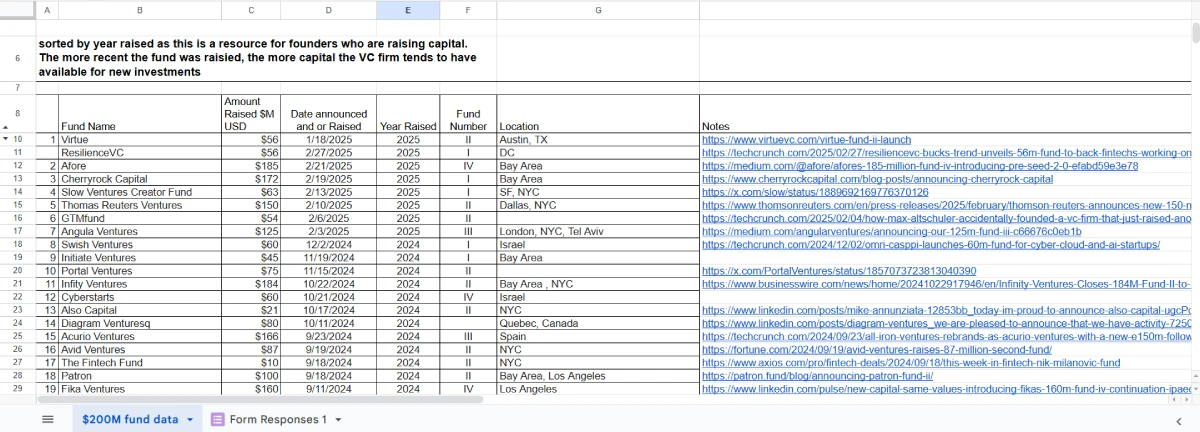This screenshot has height=432, width=1200.
Task: Open the medium.com angularventures link
Action: pos(892,231)
